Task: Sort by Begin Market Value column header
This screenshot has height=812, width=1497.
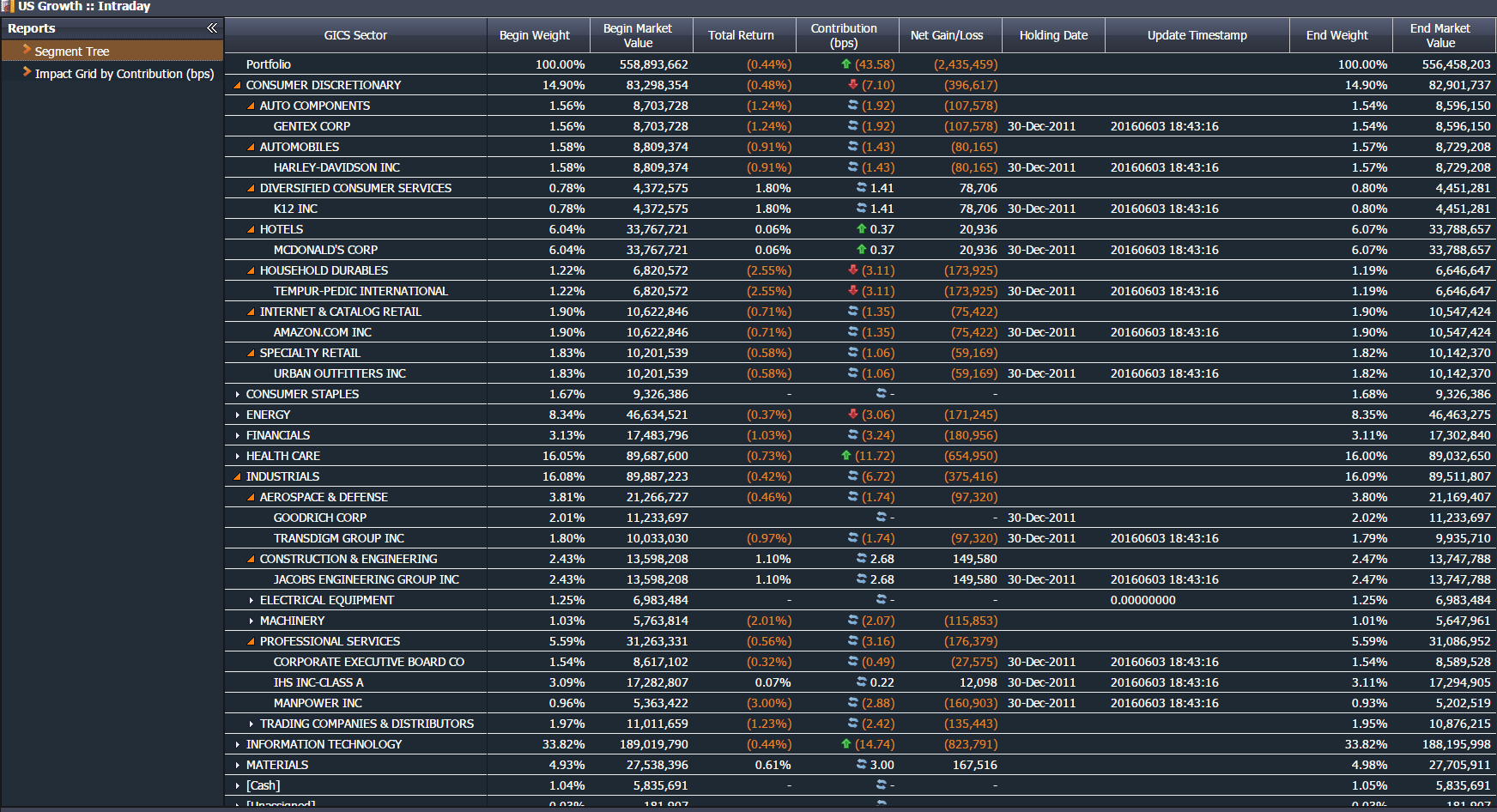Action: point(641,35)
